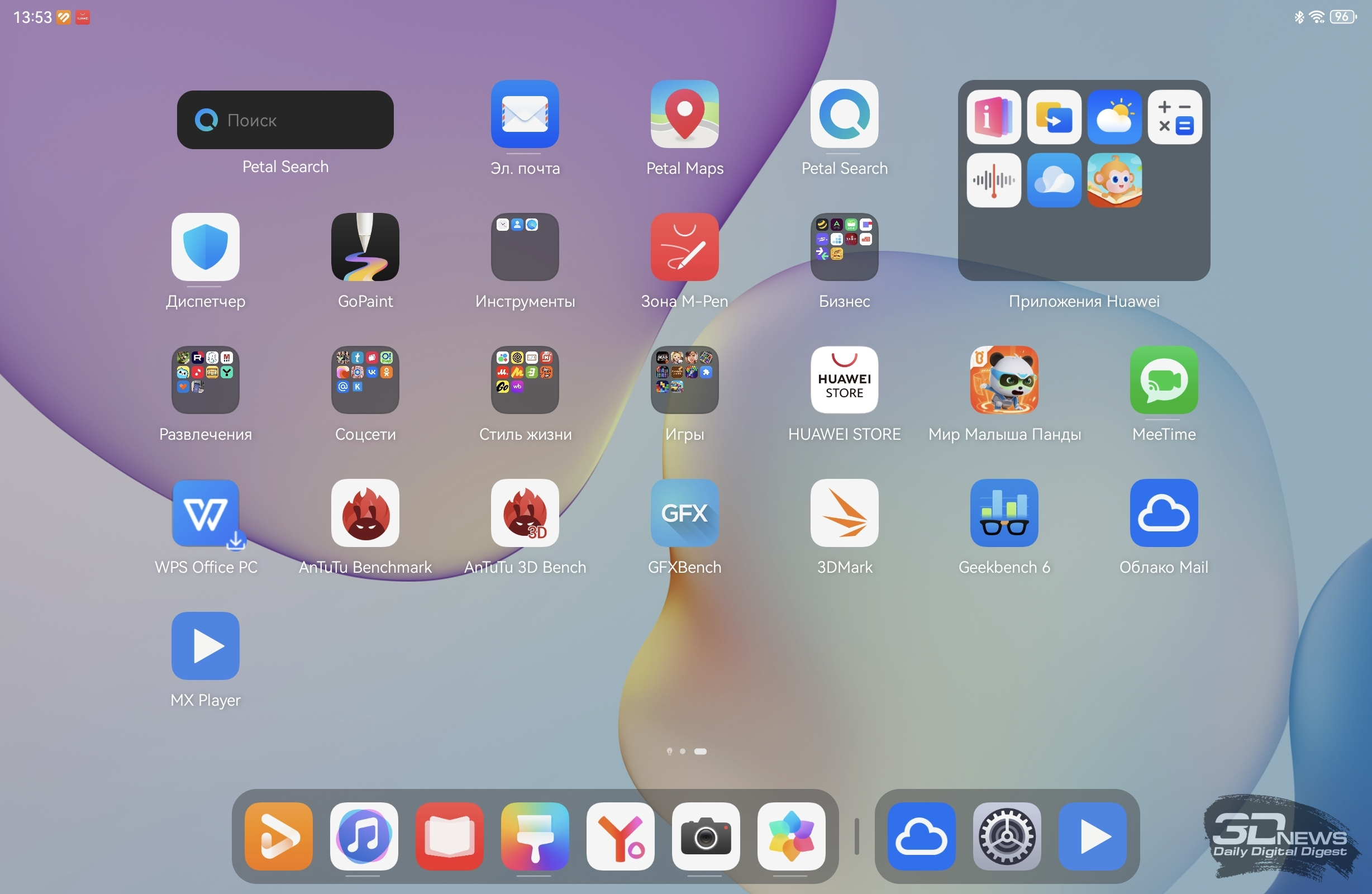
Task: Tap the battery indicator showing 96
Action: 1343,17
